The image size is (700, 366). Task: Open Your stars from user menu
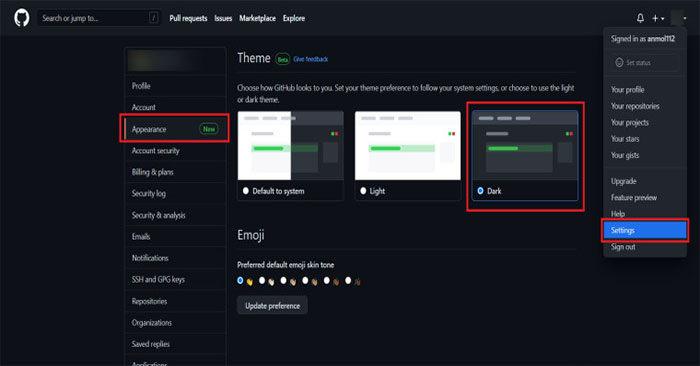click(645, 139)
